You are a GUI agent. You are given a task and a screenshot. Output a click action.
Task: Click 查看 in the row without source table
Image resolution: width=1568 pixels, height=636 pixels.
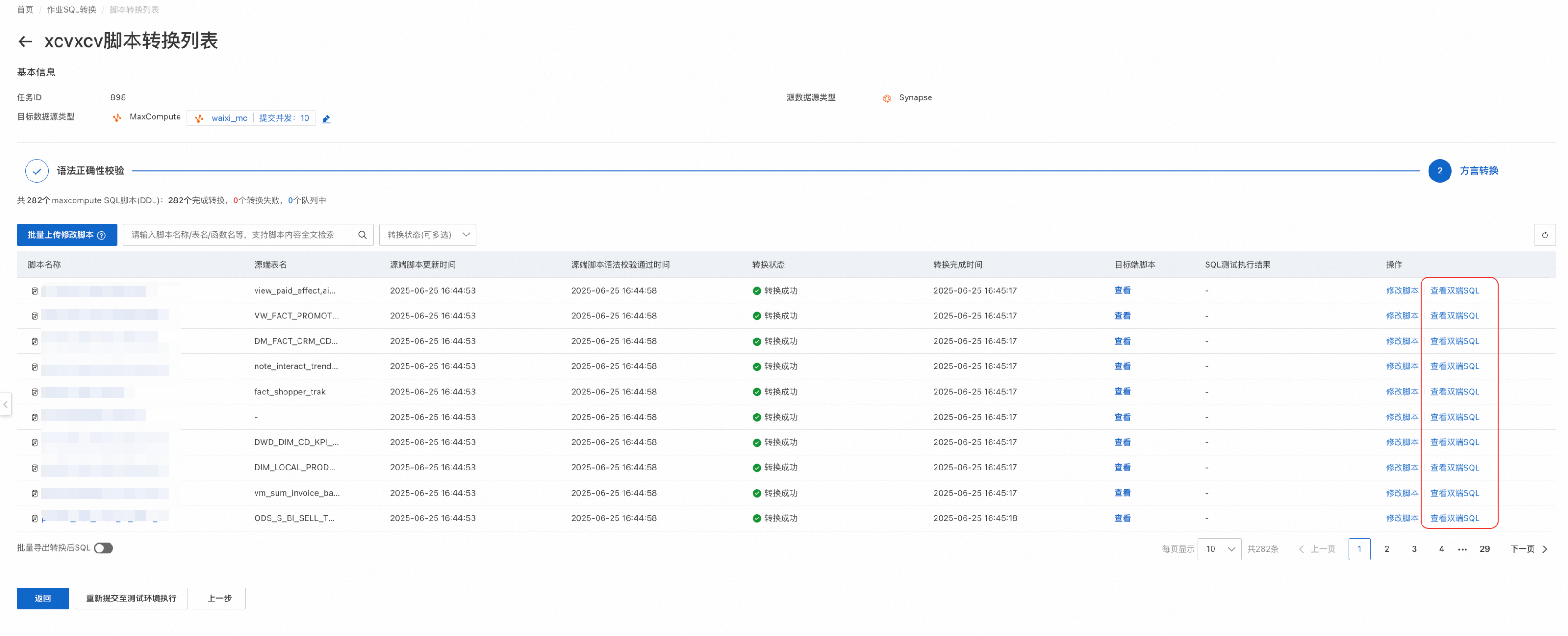(x=1122, y=417)
